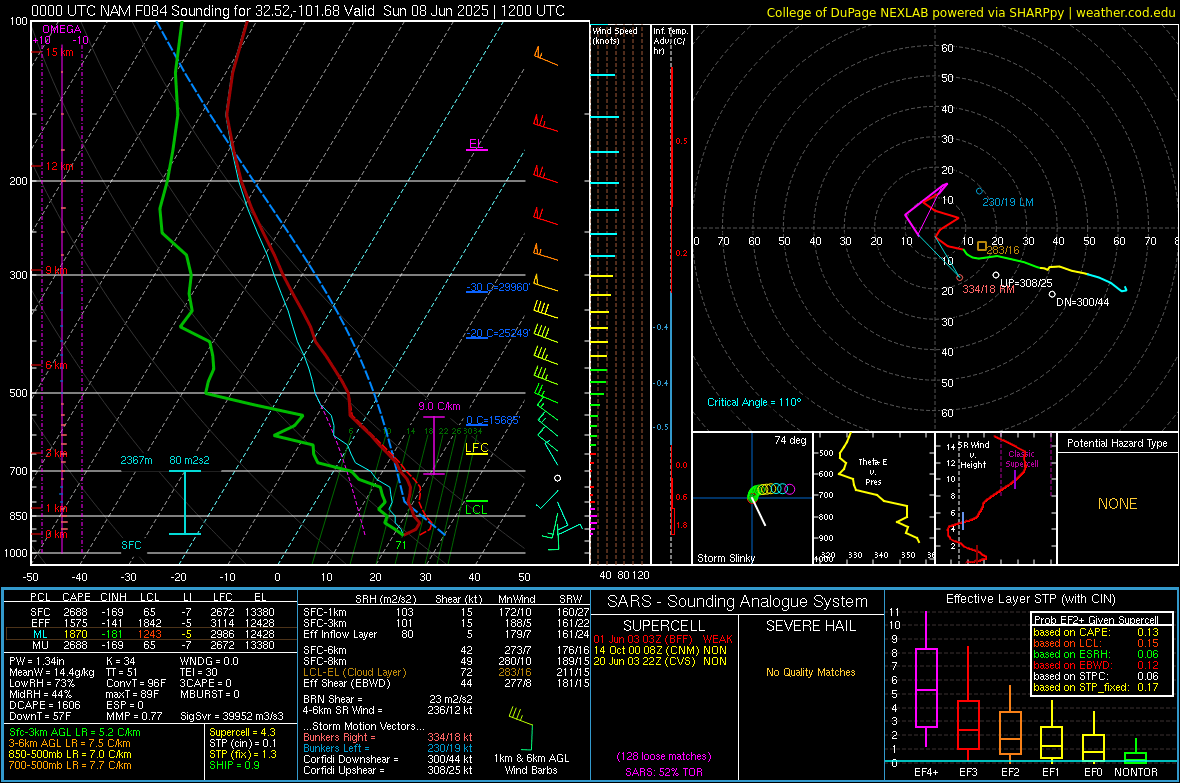Click the SFC-1km SRH row

coord(446,612)
